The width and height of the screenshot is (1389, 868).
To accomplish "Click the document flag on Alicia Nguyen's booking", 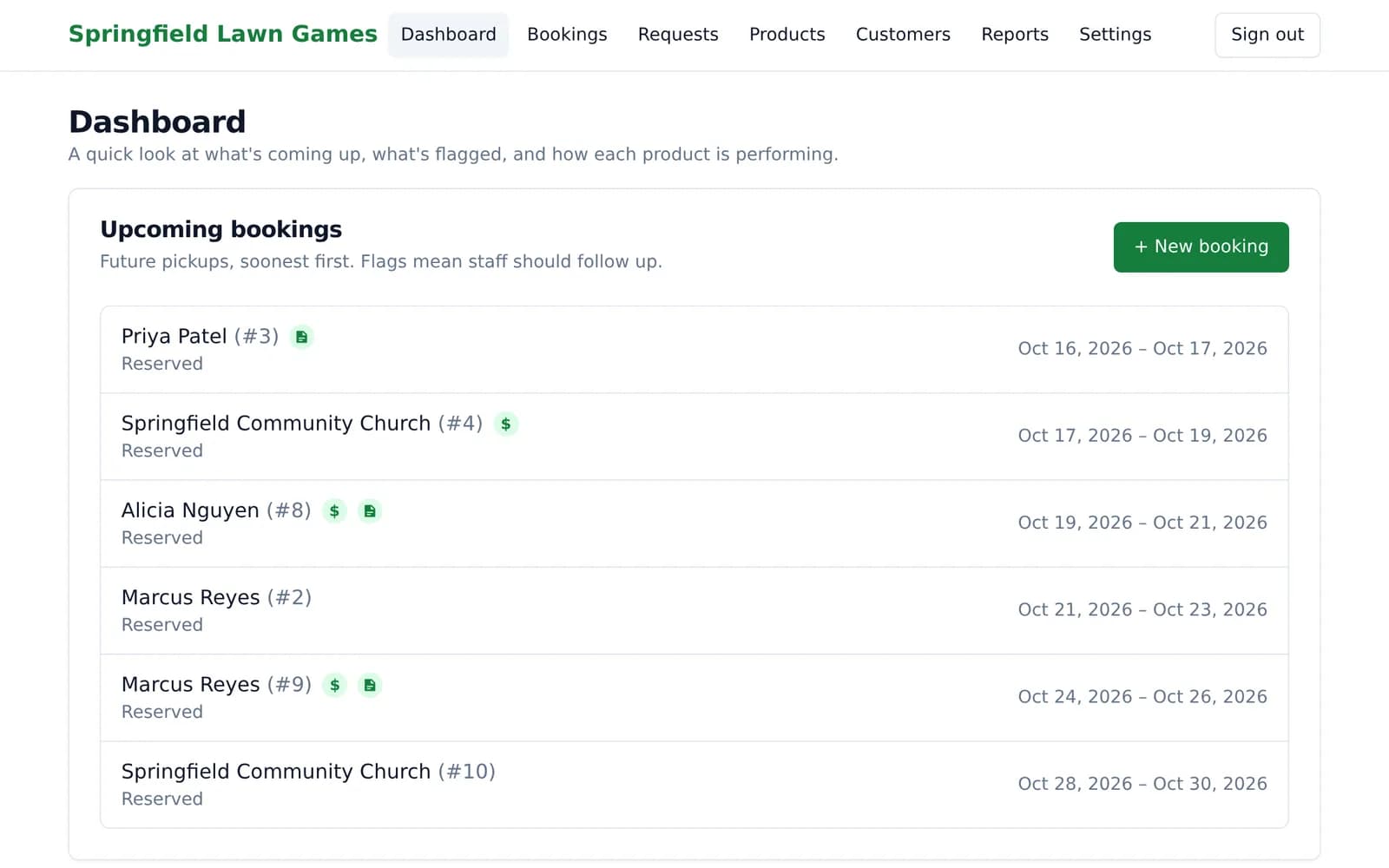I will [370, 511].
